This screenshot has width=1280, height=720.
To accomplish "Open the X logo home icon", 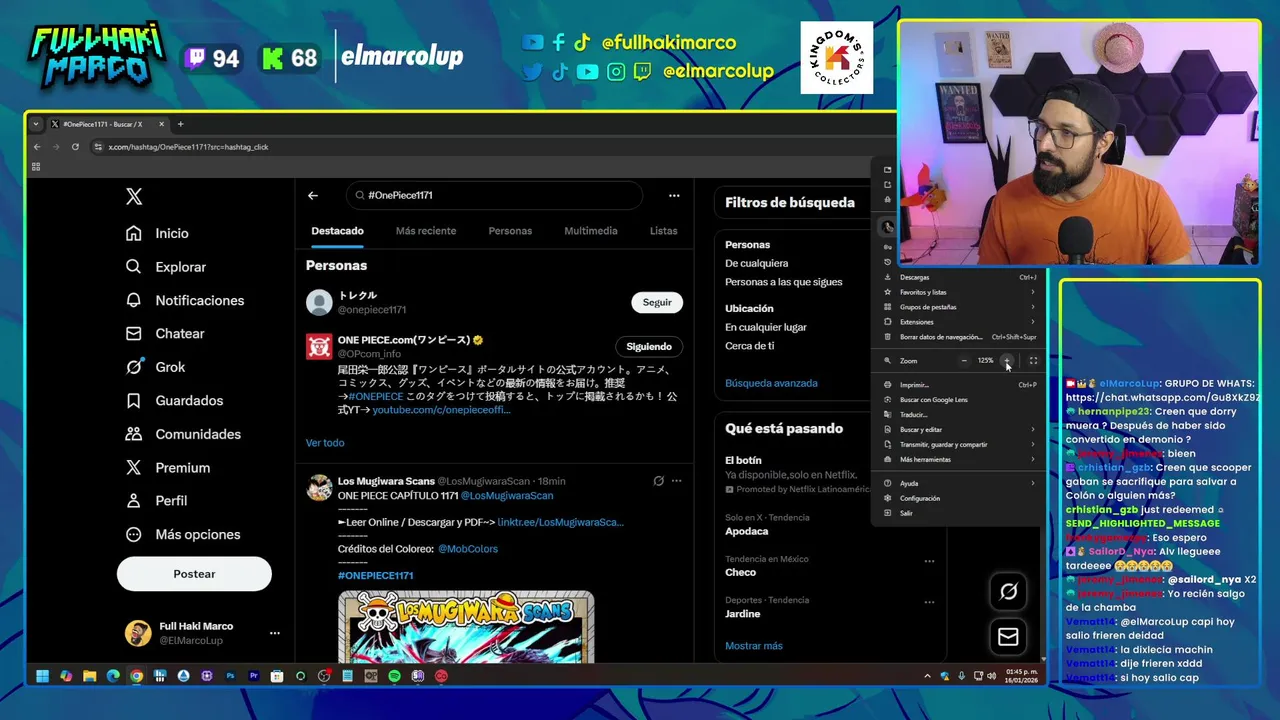I will pyautogui.click(x=134, y=197).
